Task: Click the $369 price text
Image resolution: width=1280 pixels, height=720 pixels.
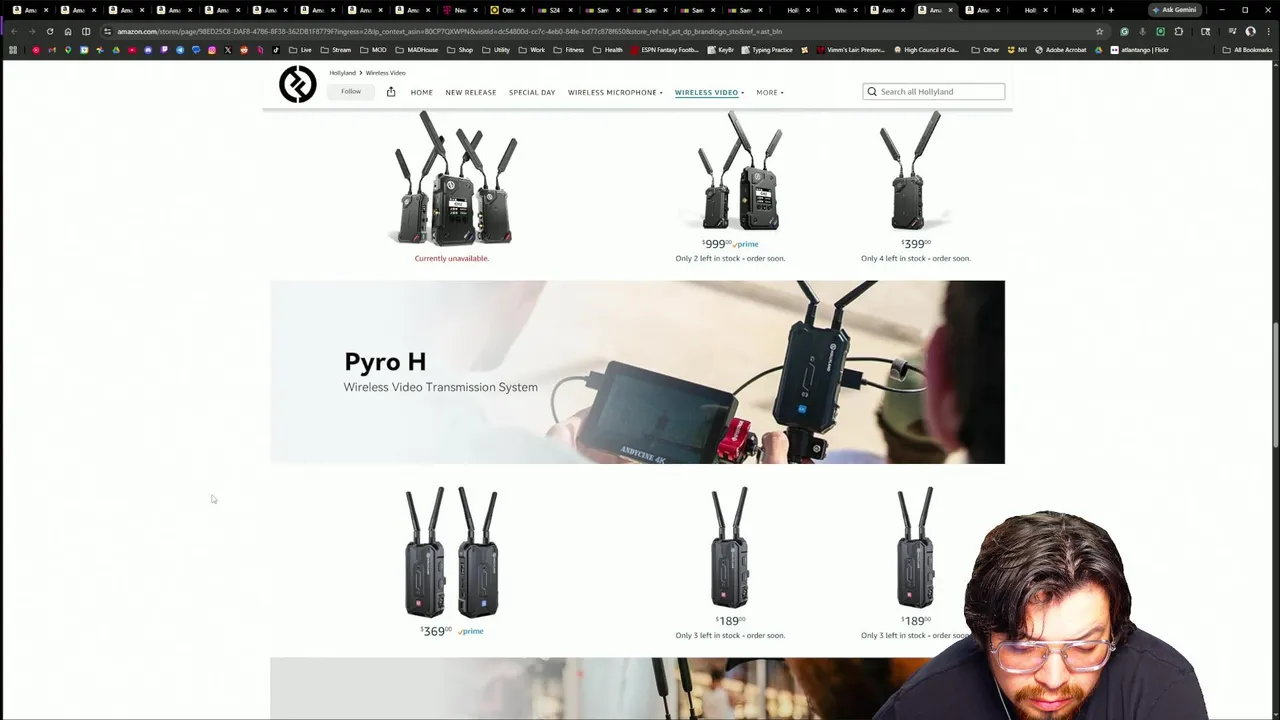Action: pyautogui.click(x=436, y=631)
